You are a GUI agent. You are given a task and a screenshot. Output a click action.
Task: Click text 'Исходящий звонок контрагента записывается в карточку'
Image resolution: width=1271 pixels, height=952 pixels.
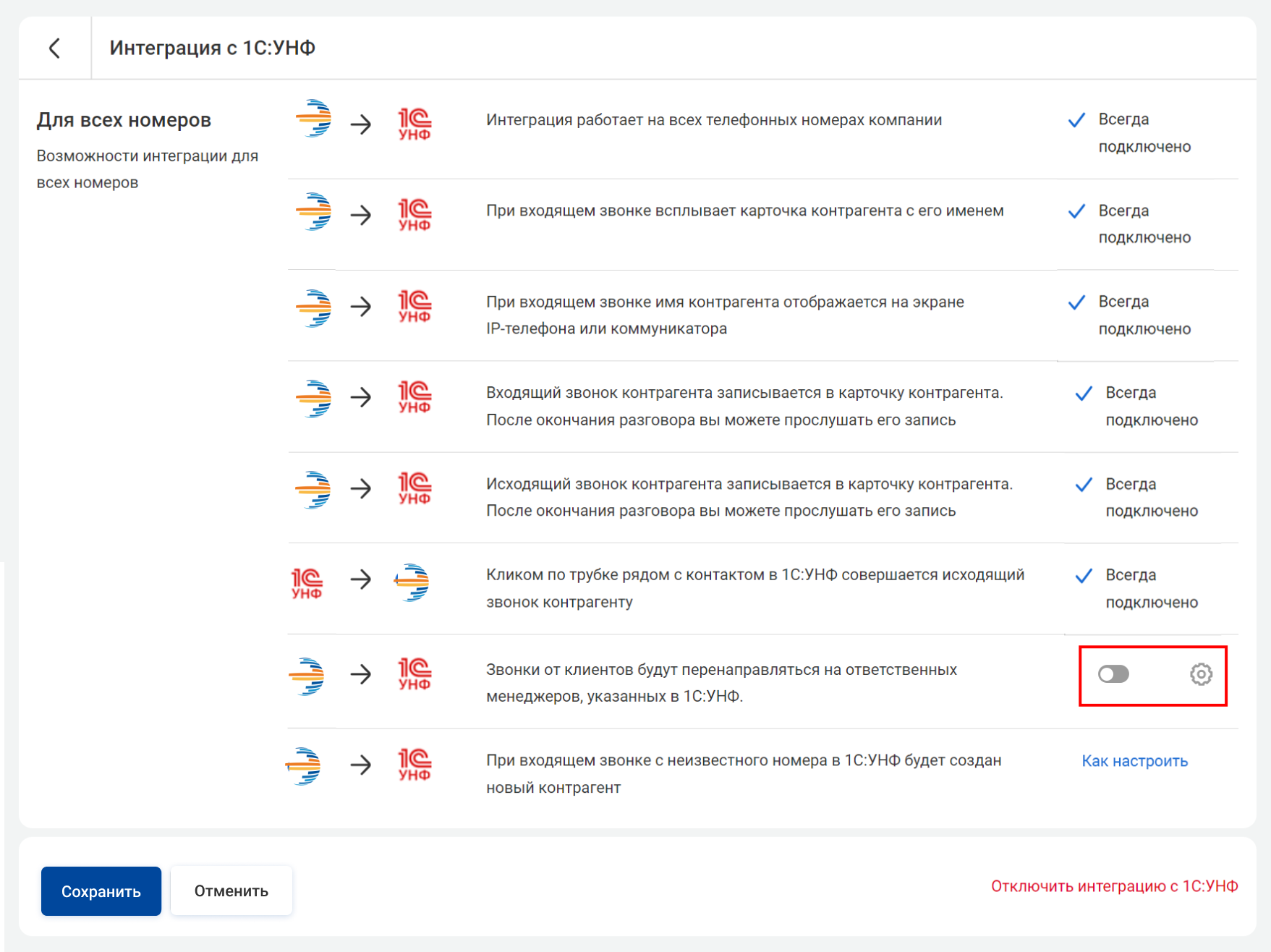[x=749, y=498]
